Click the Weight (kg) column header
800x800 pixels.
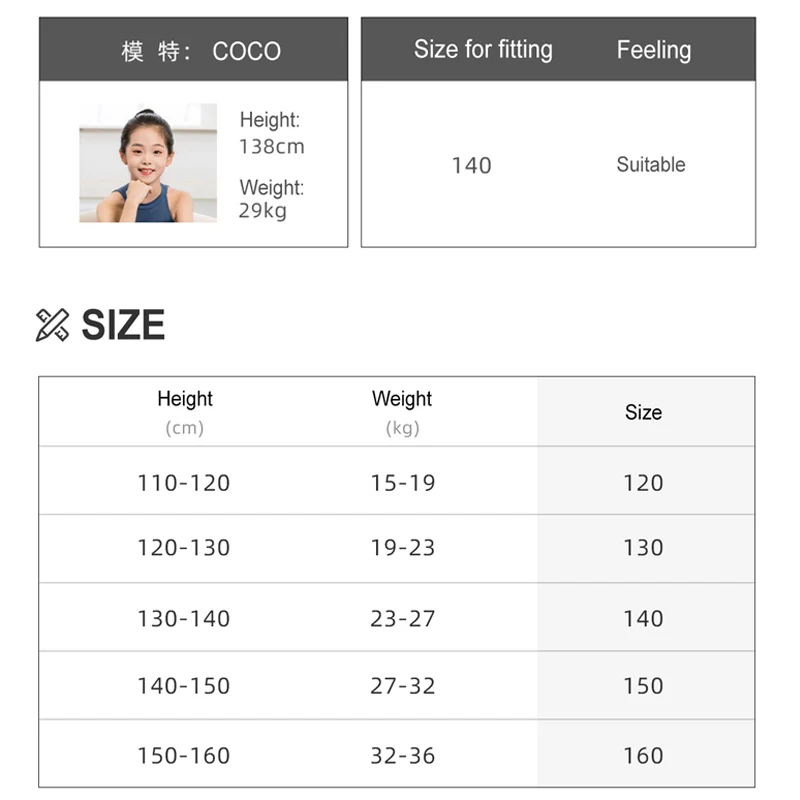point(402,412)
